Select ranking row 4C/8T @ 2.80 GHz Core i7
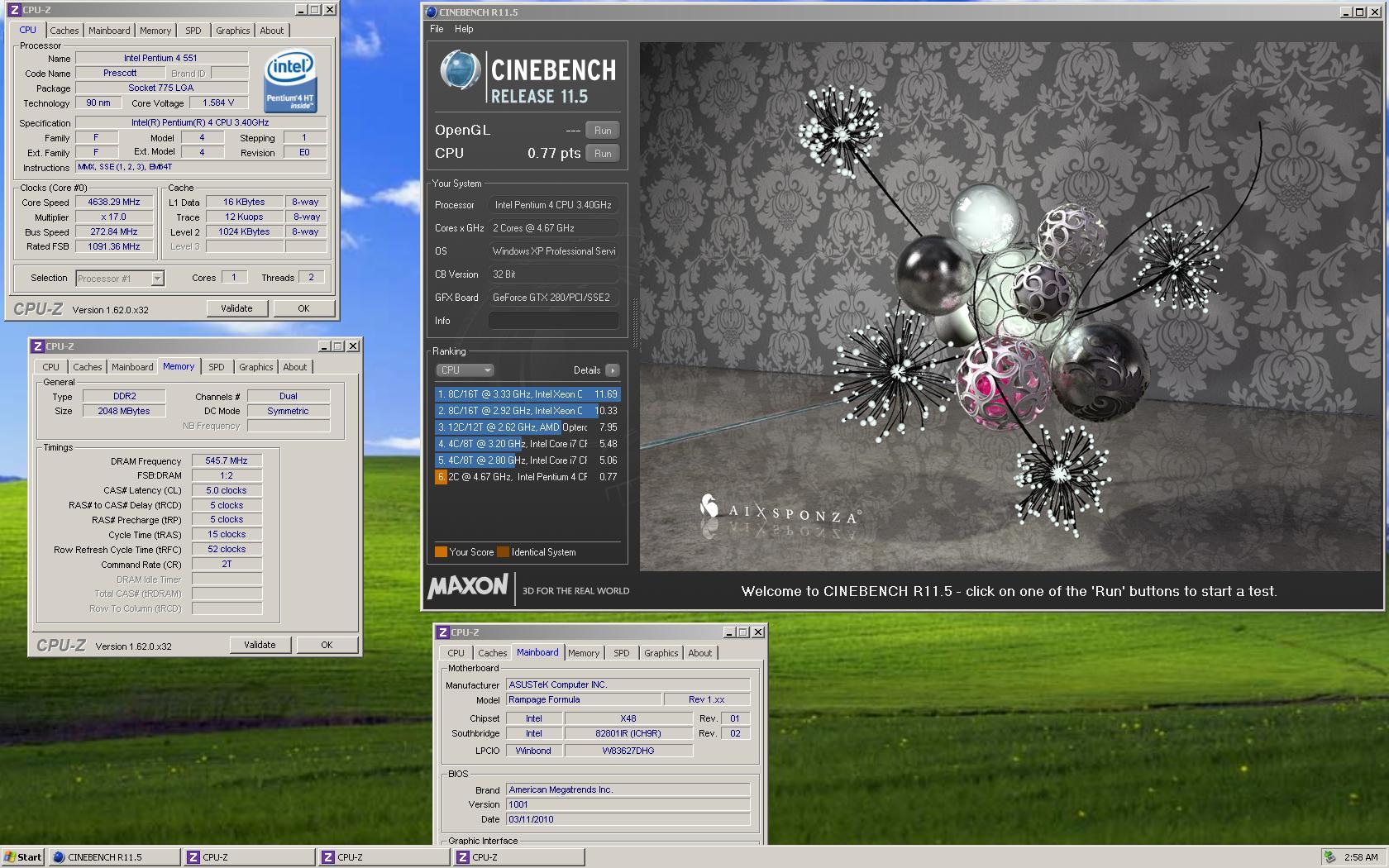 pos(527,460)
